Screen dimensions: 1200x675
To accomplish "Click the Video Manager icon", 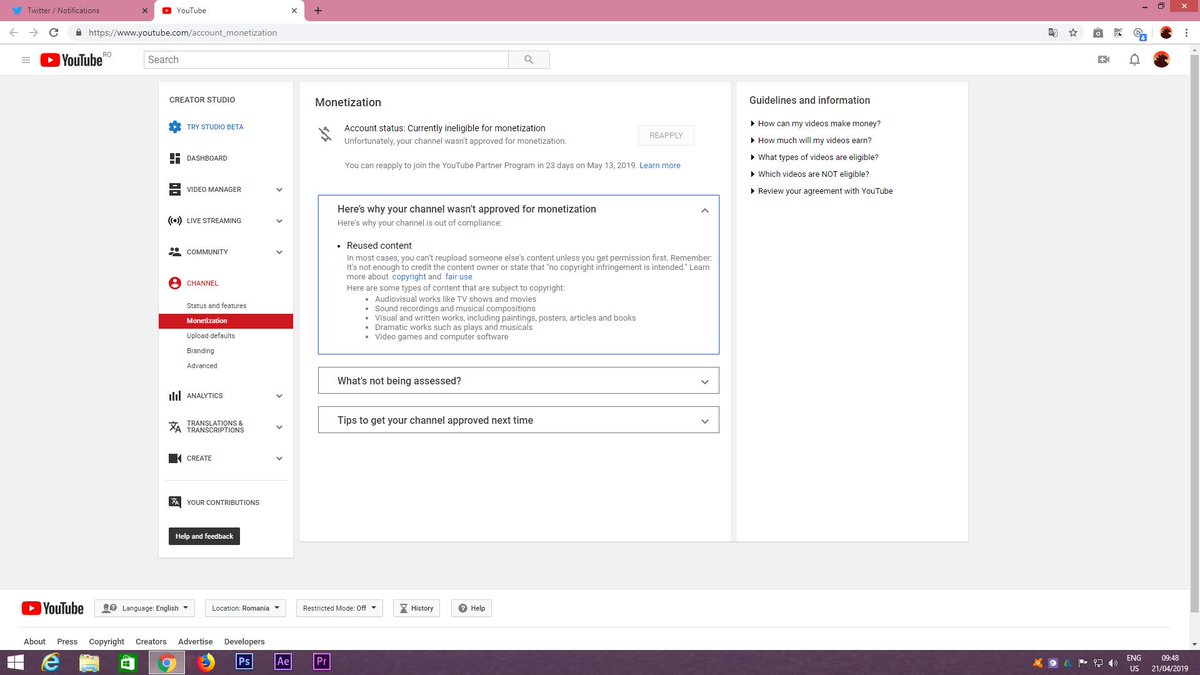I will pos(175,189).
